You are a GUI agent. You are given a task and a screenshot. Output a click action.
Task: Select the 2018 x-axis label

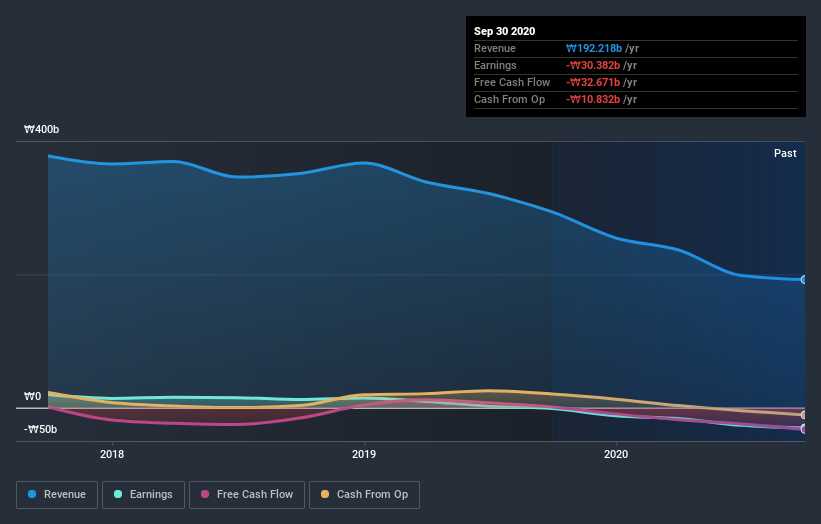(x=112, y=454)
